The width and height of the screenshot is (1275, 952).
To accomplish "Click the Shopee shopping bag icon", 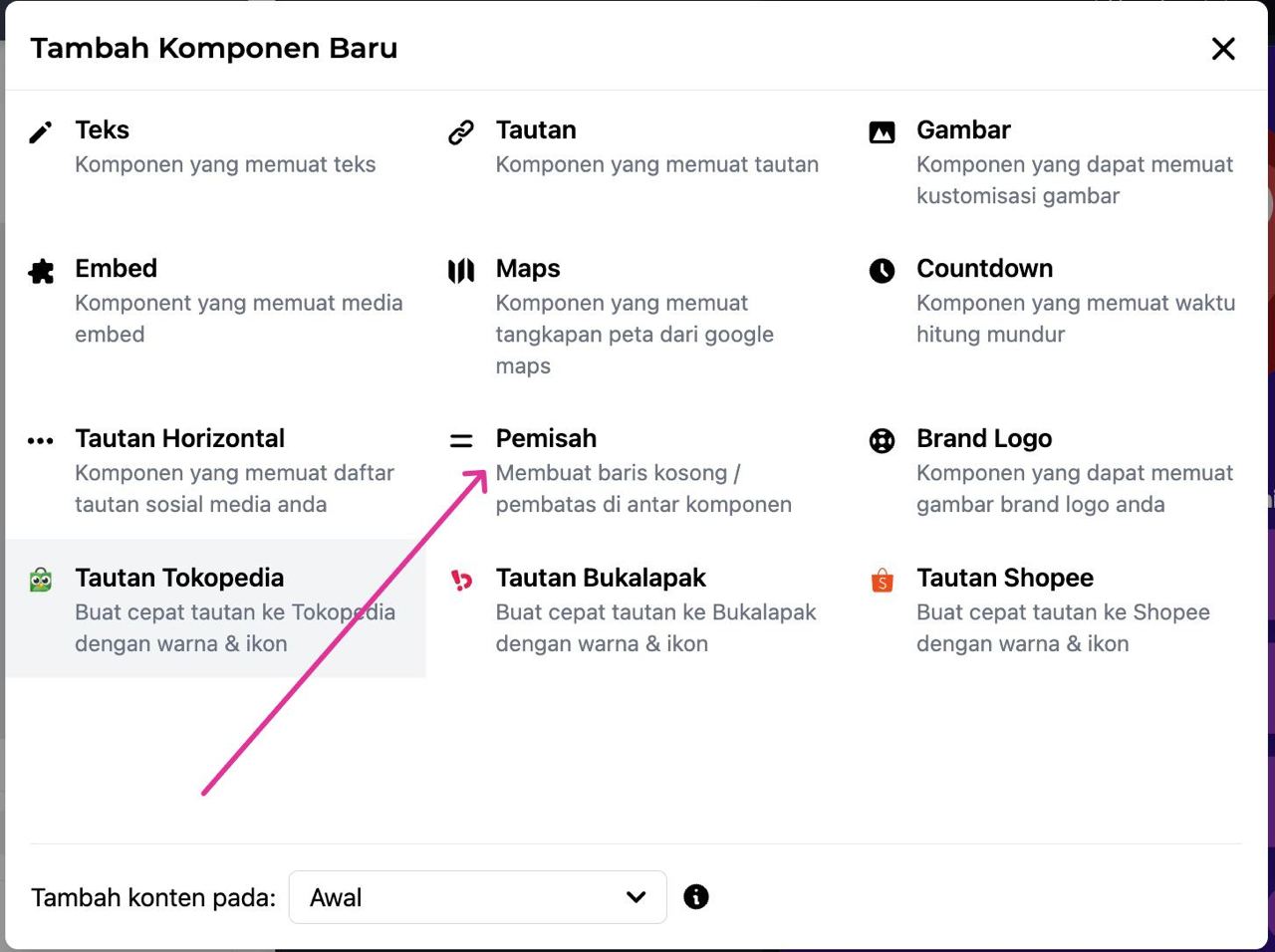I will [x=882, y=580].
